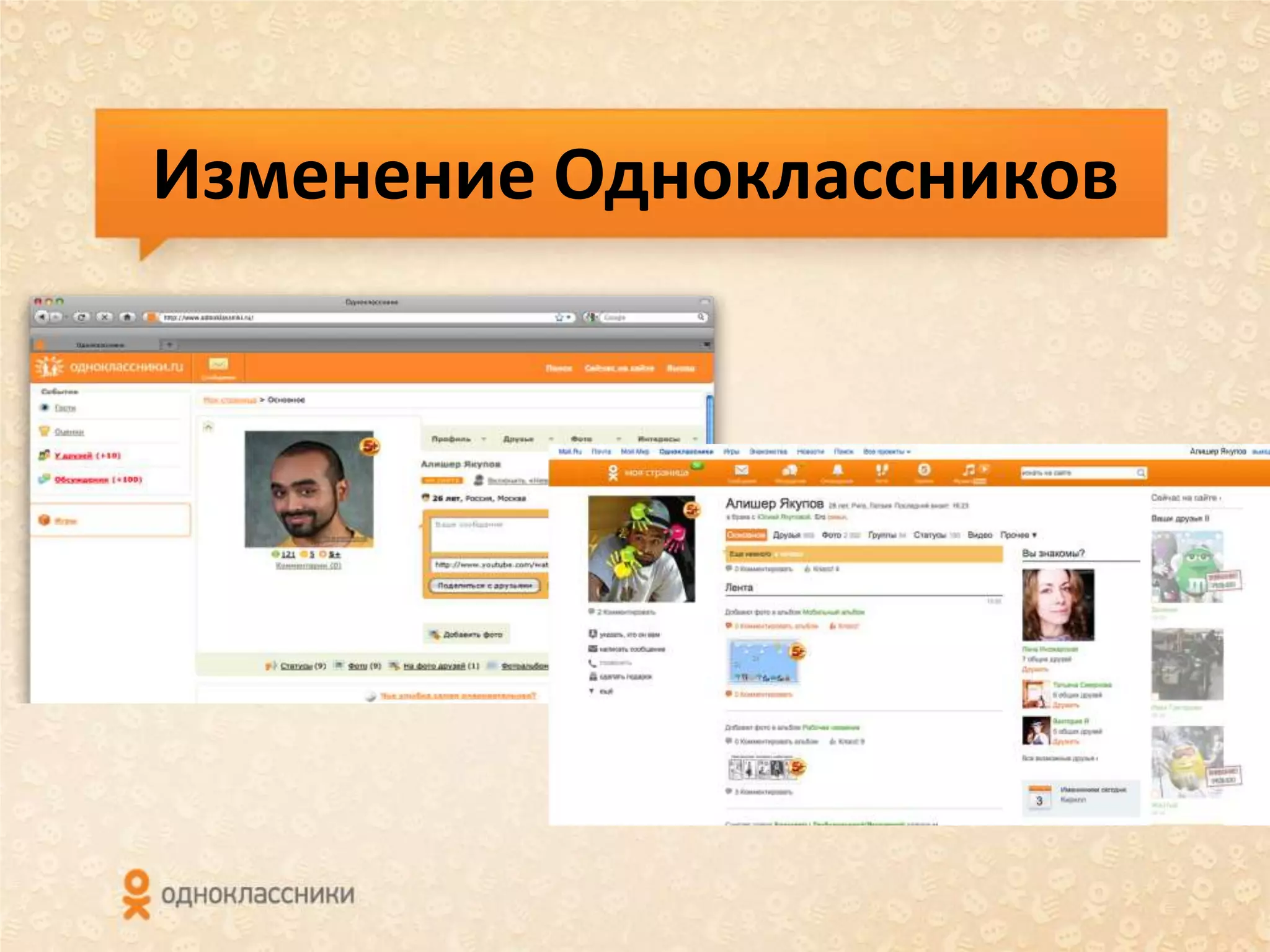
Task: Click the phone icon позвонить
Action: [x=593, y=663]
